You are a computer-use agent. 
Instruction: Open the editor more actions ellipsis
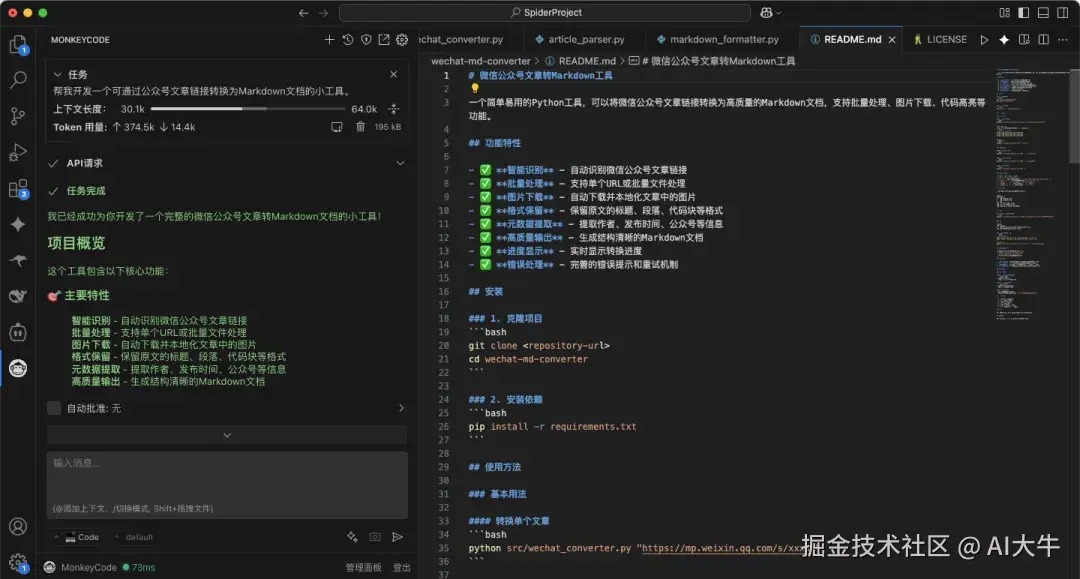point(1063,40)
